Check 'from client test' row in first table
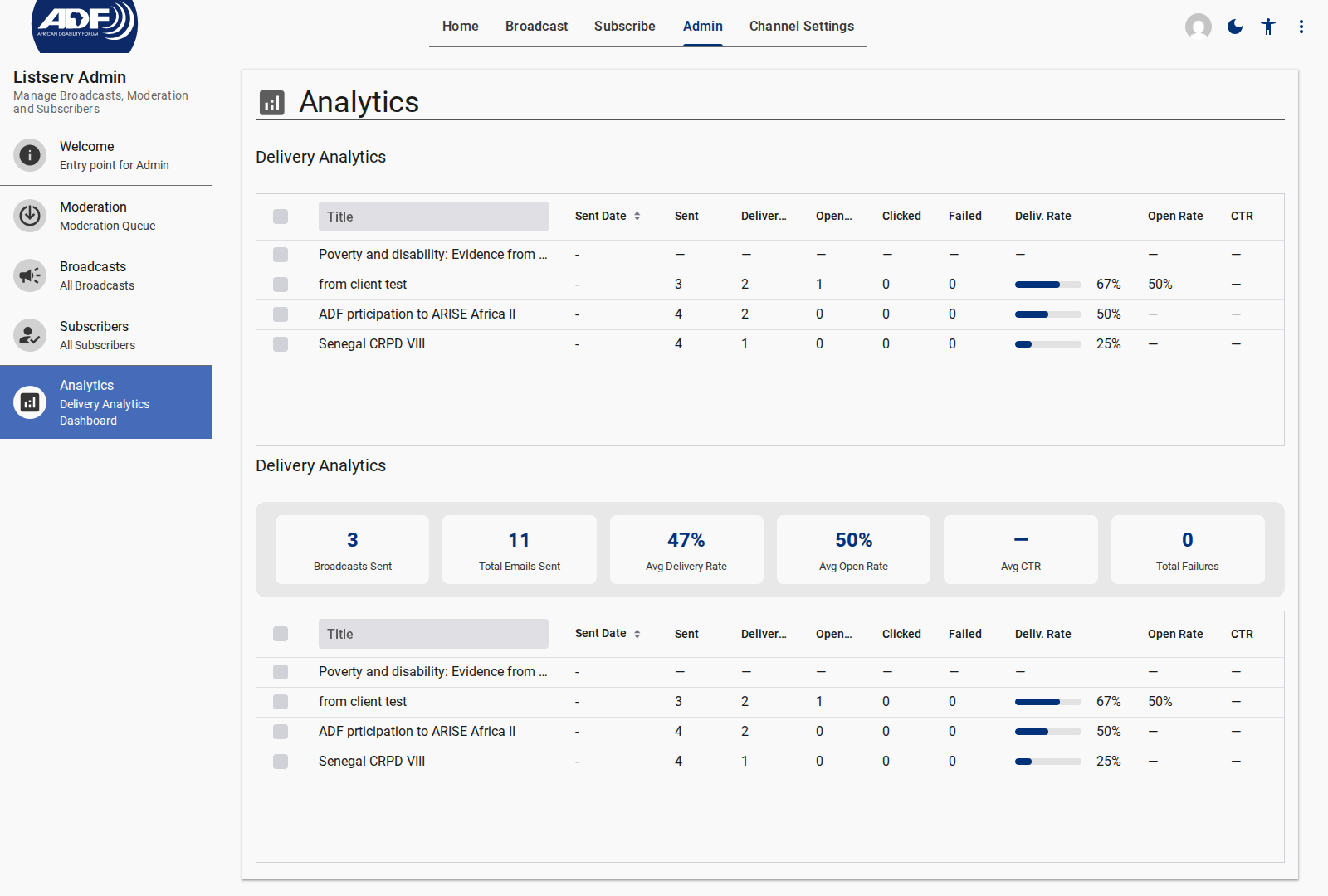This screenshot has height=896, width=1328. (281, 285)
